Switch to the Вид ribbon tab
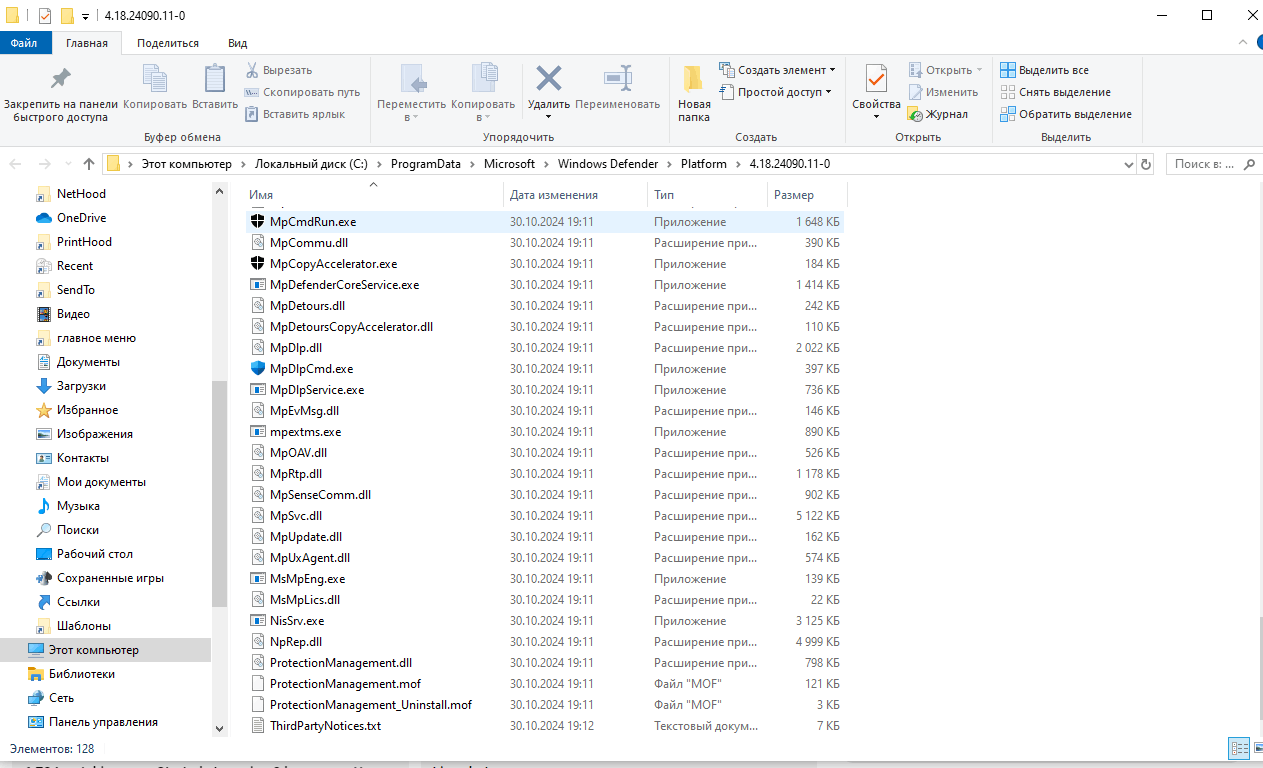The image size is (1263, 768). pos(237,42)
